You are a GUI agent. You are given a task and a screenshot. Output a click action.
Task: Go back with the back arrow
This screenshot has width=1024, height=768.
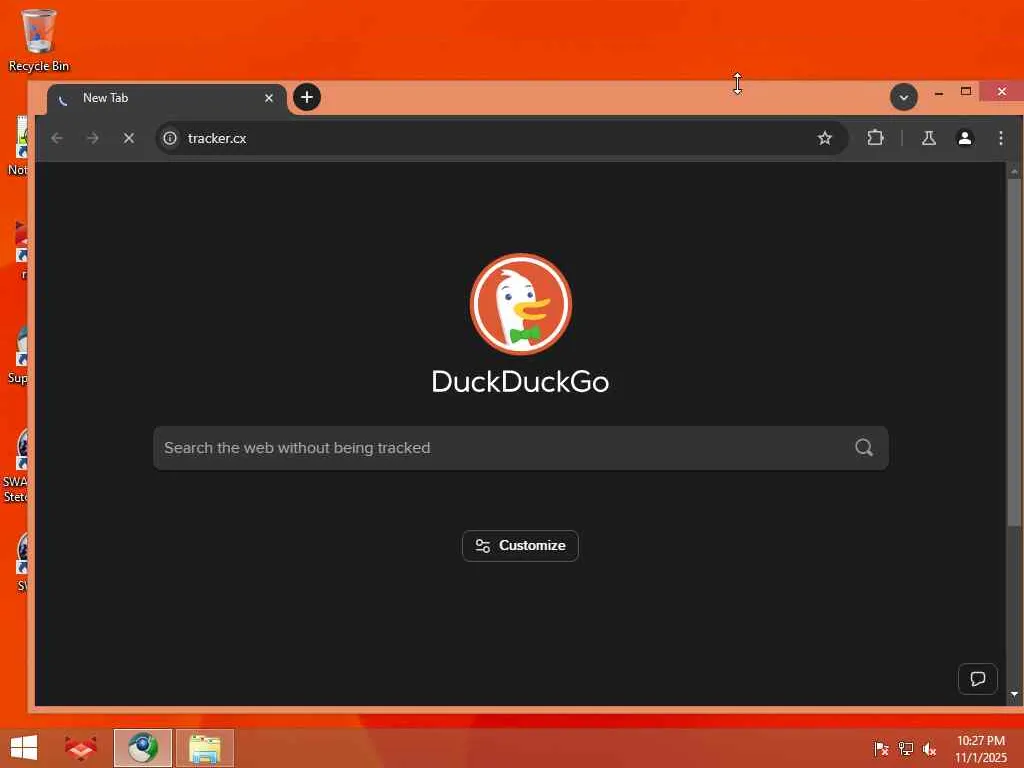pos(57,138)
